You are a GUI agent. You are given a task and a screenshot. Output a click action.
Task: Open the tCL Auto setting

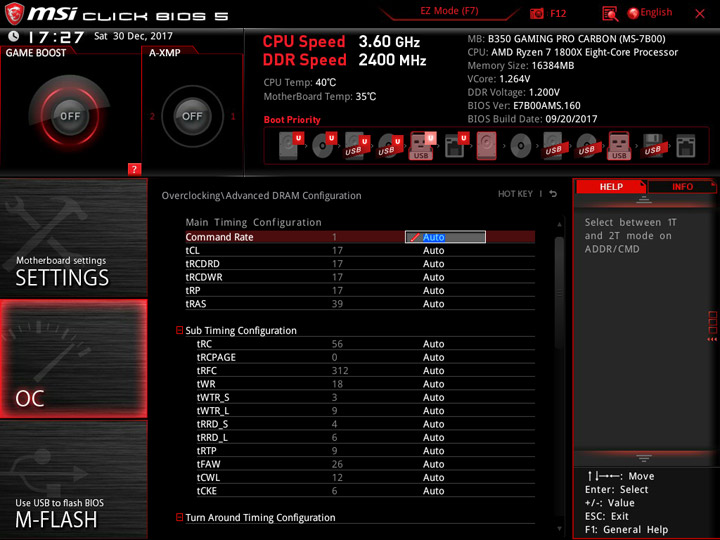(433, 250)
